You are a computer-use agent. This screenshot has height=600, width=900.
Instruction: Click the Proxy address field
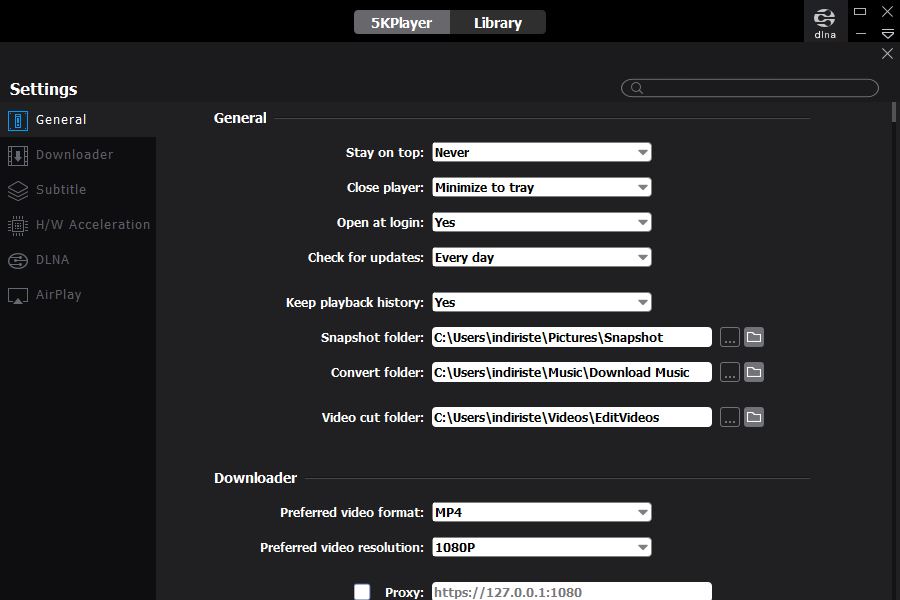tap(572, 592)
